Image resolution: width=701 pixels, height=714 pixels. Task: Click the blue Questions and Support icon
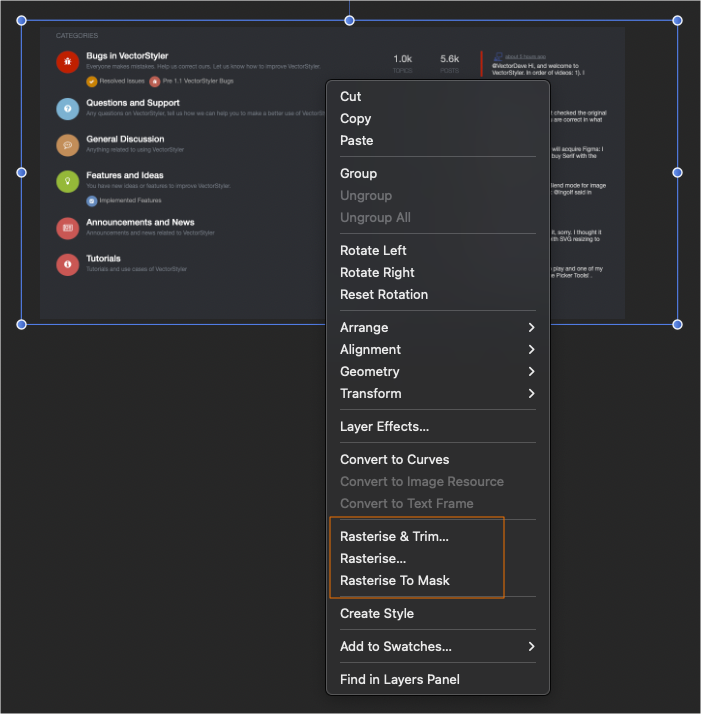click(67, 109)
